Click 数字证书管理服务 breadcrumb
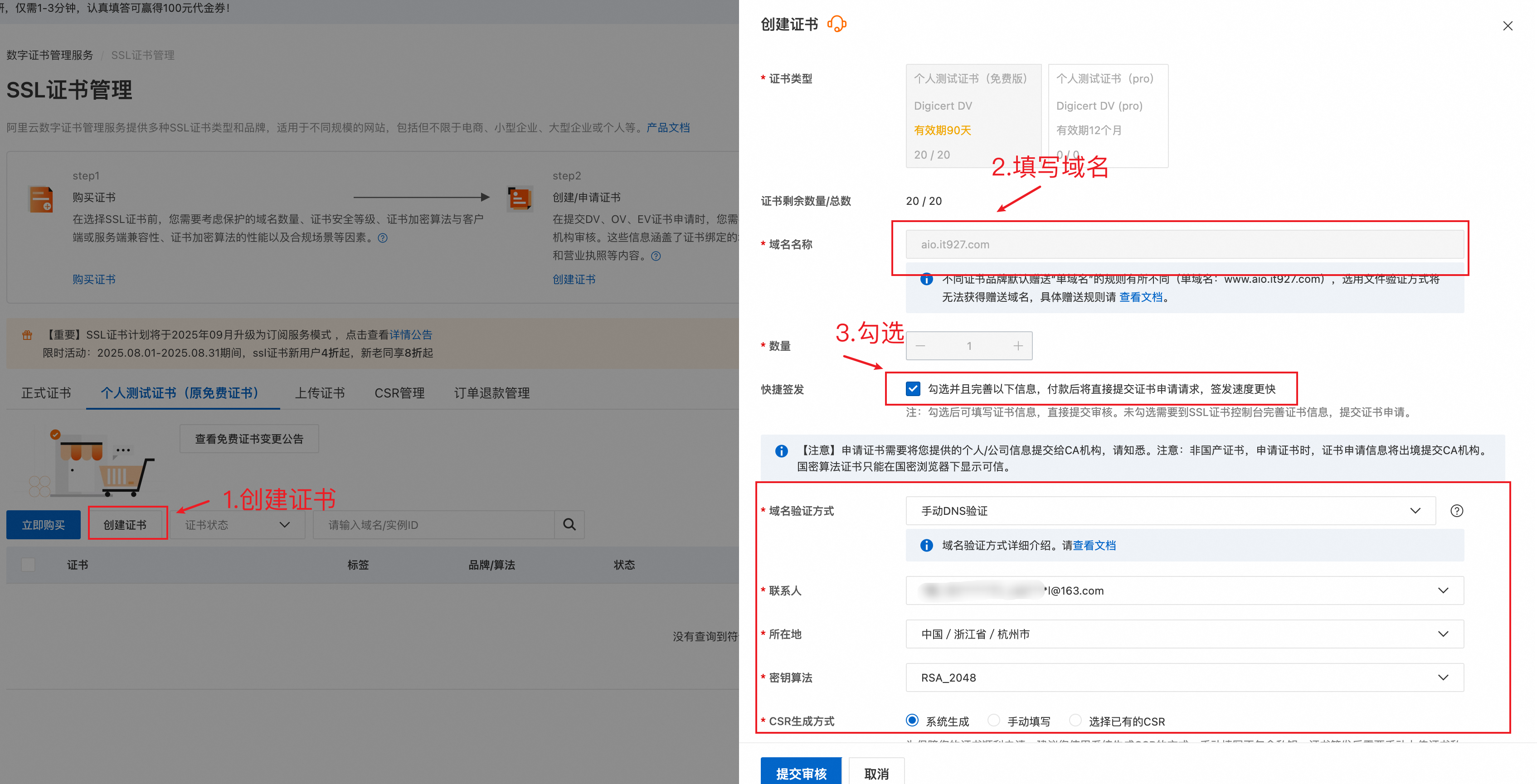Image resolution: width=1537 pixels, height=784 pixels. coord(49,55)
